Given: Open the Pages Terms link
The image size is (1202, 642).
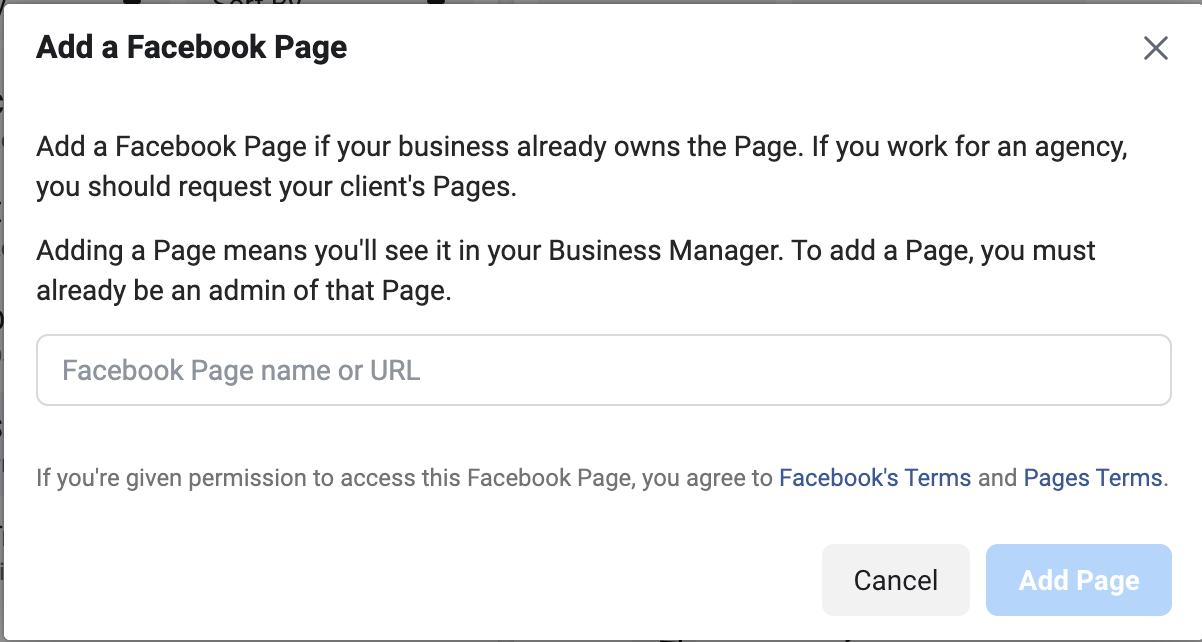Looking at the screenshot, I should tap(1092, 478).
